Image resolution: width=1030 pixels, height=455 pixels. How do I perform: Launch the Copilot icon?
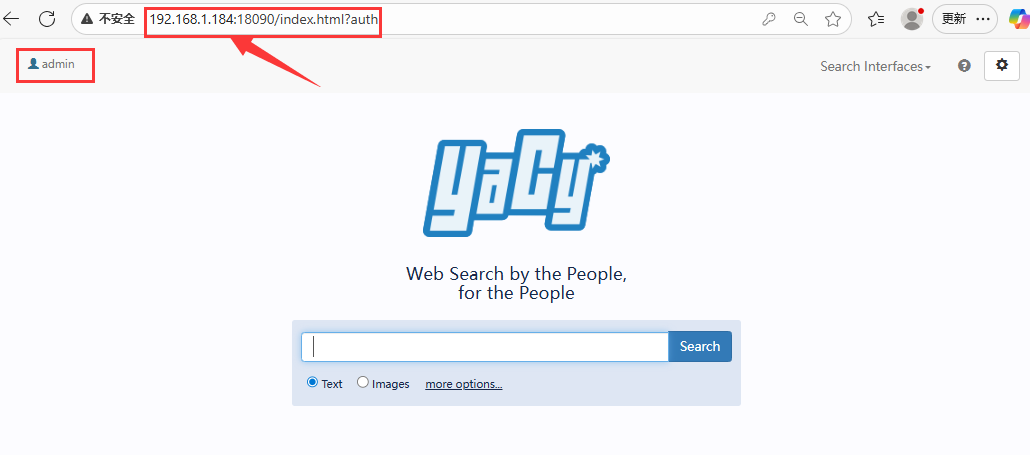click(1019, 19)
